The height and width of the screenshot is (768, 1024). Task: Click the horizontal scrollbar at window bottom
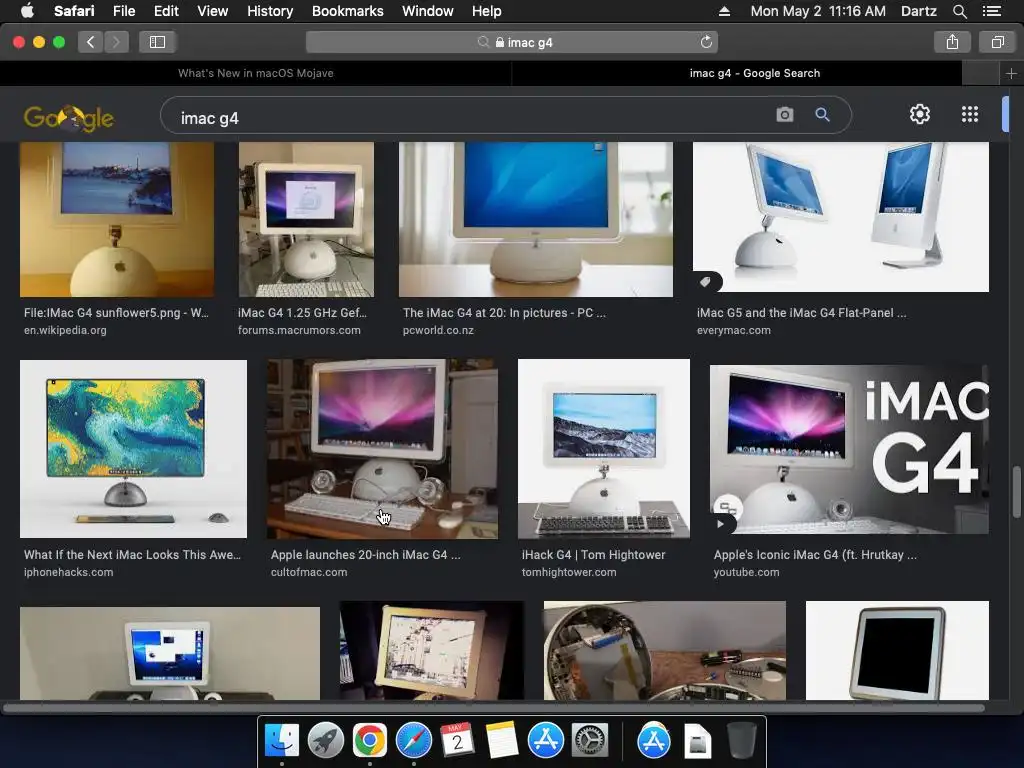494,708
